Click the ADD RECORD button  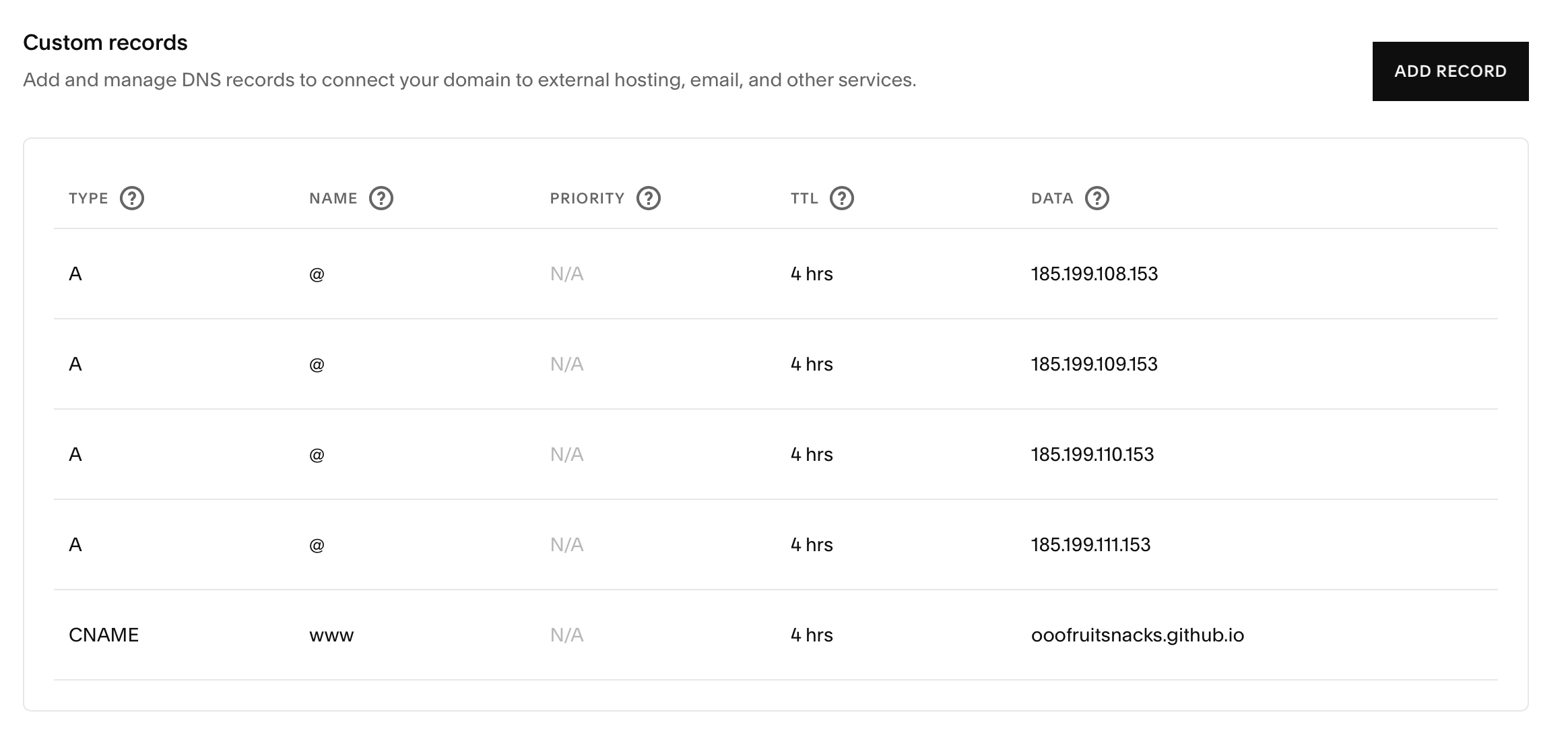point(1450,71)
